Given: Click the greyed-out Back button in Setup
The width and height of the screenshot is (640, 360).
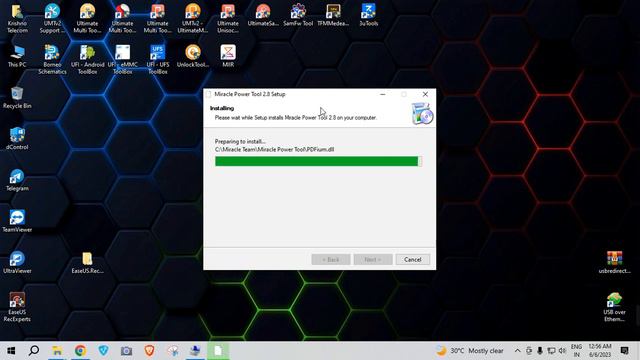Looking at the screenshot, I should (331, 260).
